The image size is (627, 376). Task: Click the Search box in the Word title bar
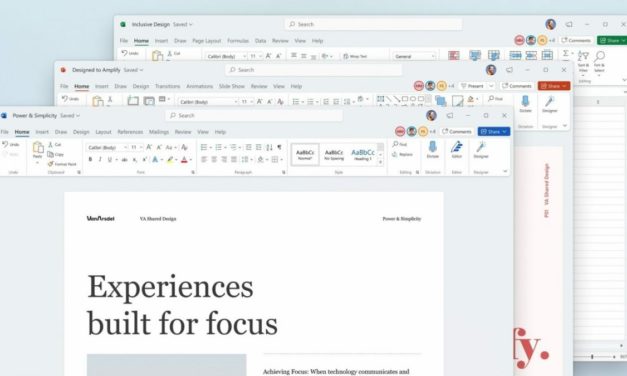(254, 116)
